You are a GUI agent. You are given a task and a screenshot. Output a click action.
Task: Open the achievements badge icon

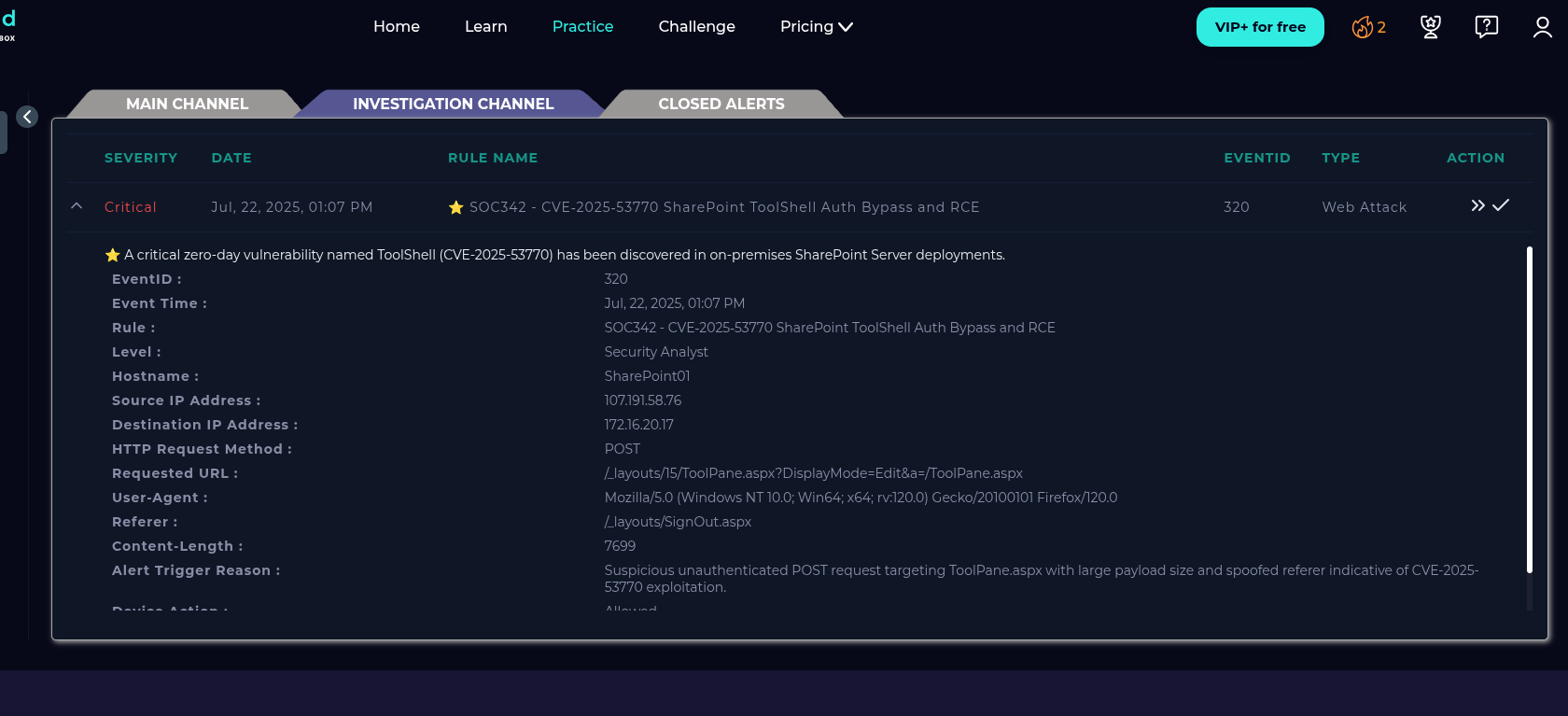pos(1430,27)
